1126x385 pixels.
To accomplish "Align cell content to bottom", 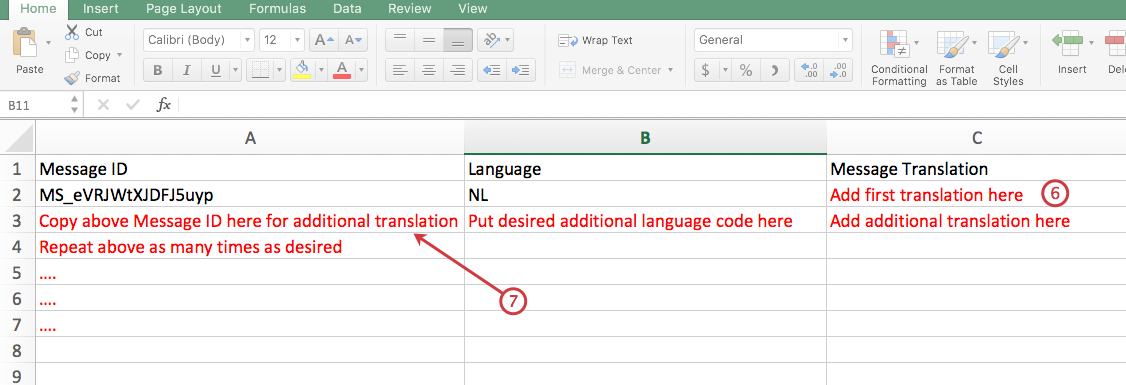I will (x=457, y=40).
